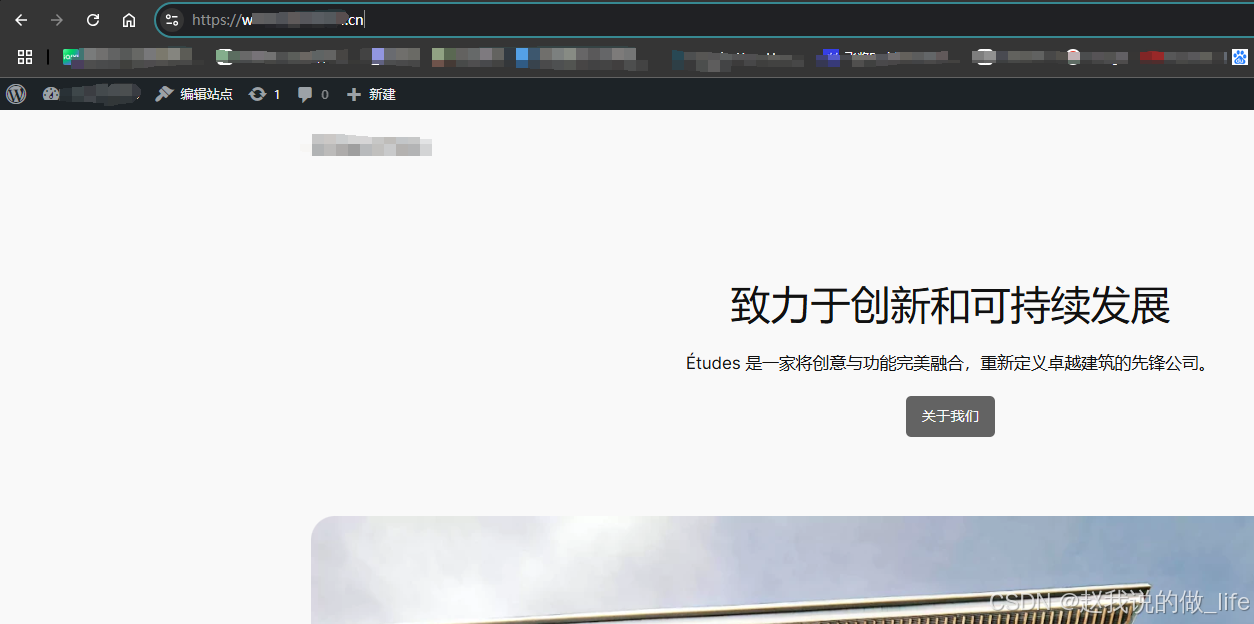This screenshot has width=1254, height=624.
Task: Click the heading 致力于创新和可持续发展
Action: [950, 305]
